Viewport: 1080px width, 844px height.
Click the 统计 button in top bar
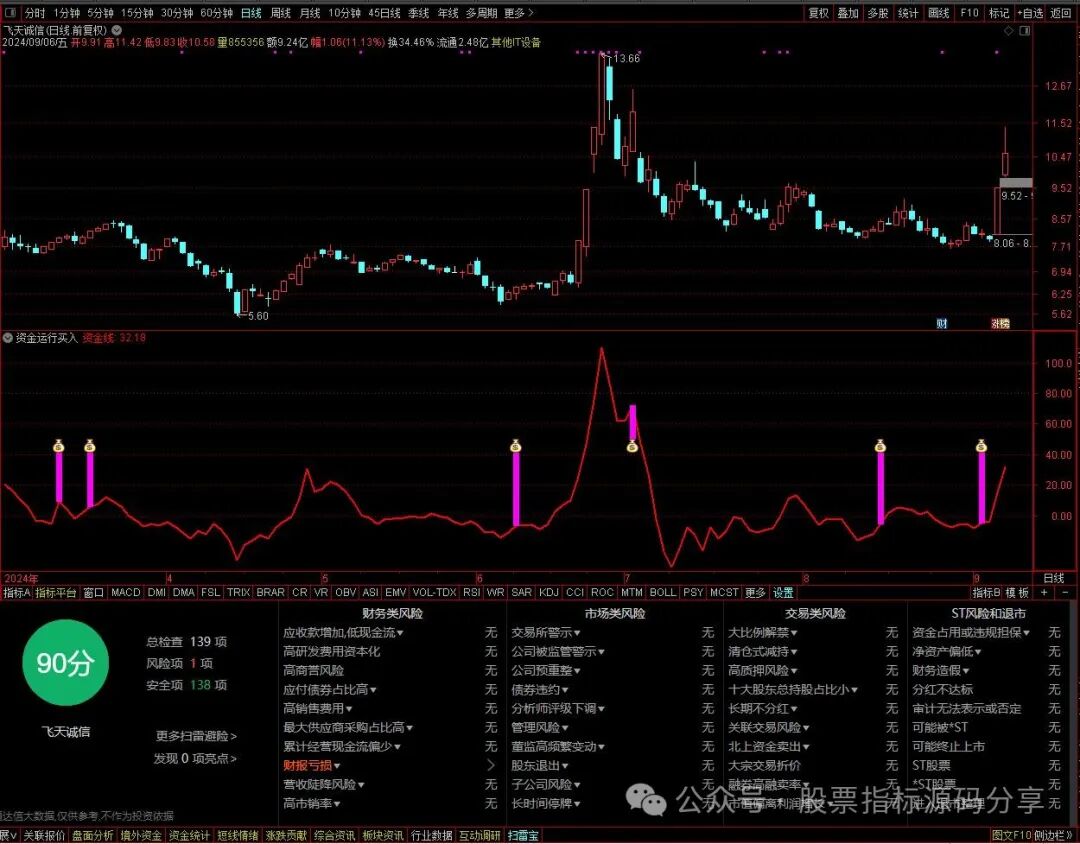908,13
